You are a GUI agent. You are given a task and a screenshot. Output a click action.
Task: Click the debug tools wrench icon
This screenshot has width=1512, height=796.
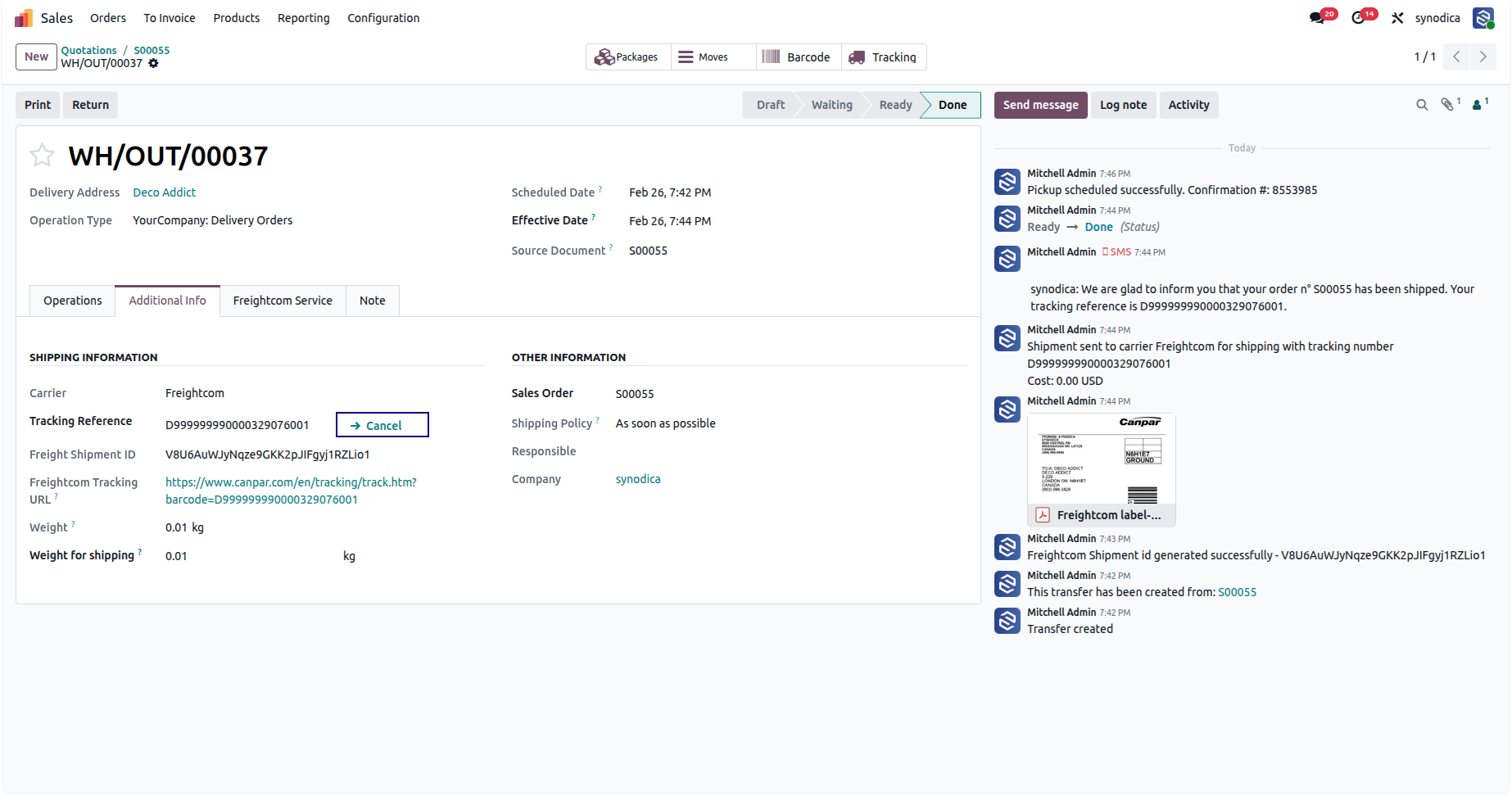tap(1397, 18)
